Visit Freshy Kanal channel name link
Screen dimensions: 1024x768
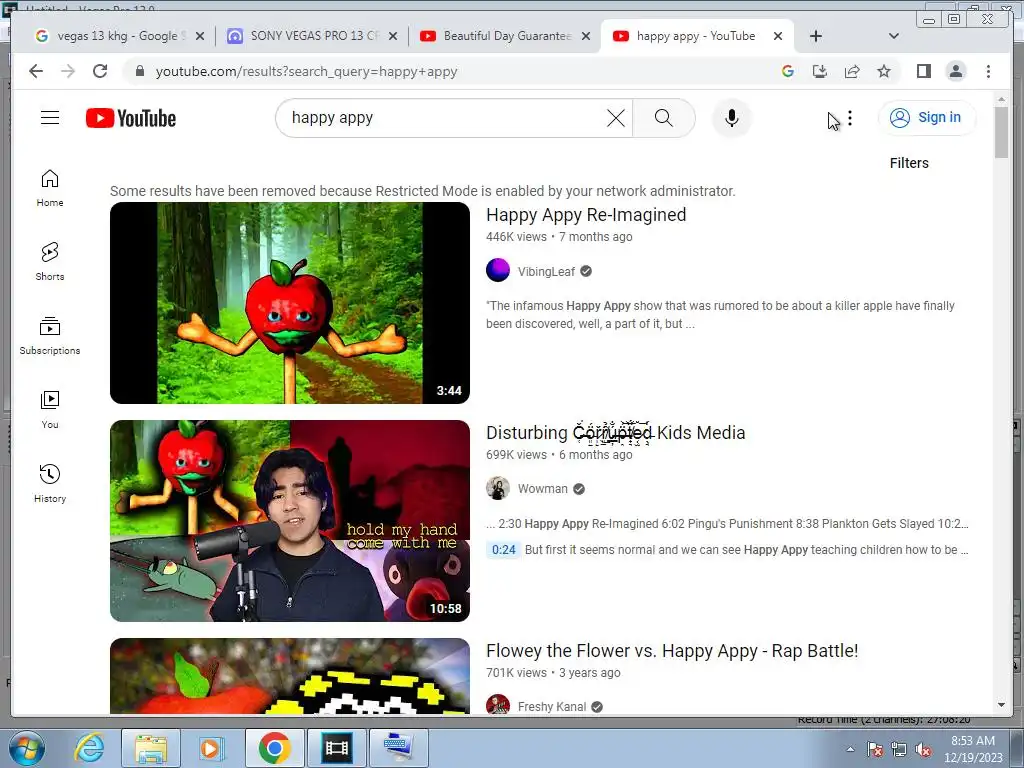[552, 706]
